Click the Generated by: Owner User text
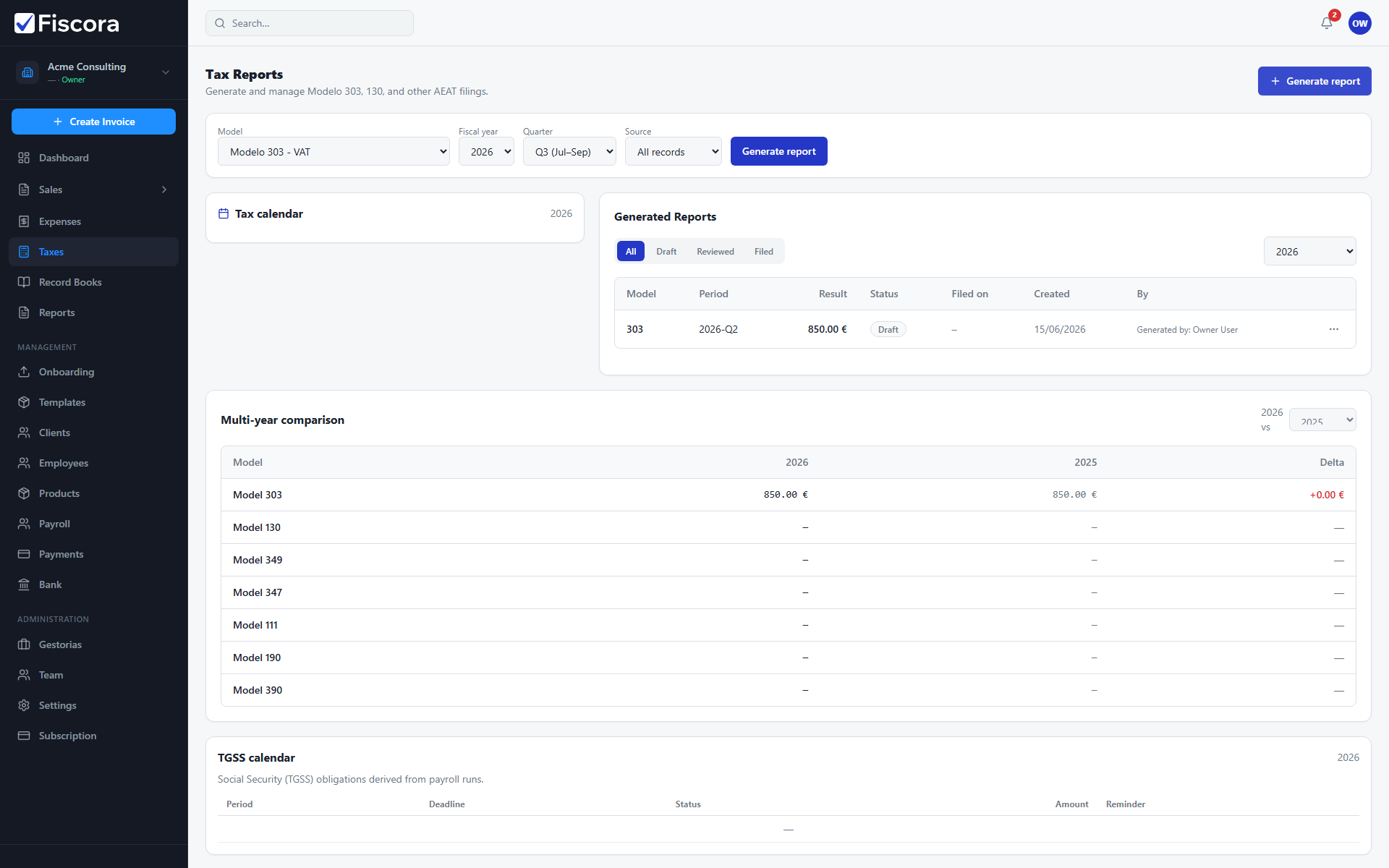1389x868 pixels. click(1187, 329)
